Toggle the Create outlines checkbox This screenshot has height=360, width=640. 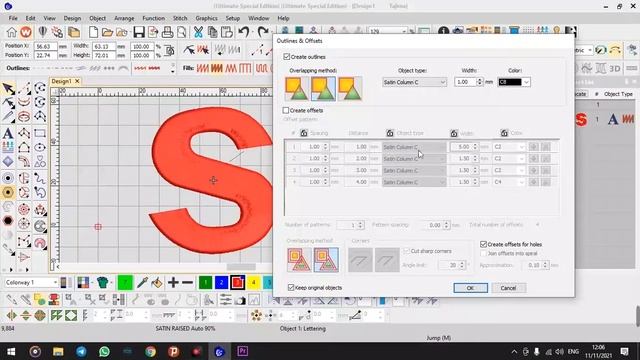point(287,57)
